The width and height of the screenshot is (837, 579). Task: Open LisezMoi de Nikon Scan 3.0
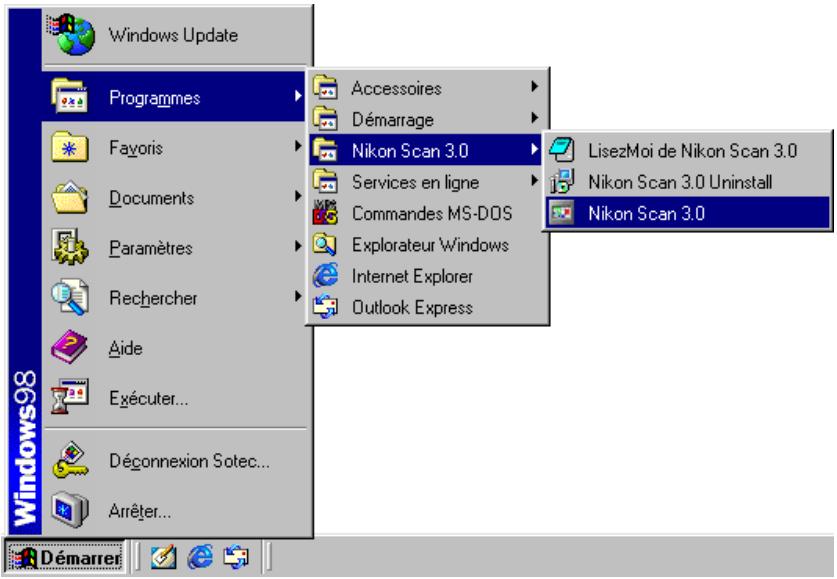(x=688, y=150)
